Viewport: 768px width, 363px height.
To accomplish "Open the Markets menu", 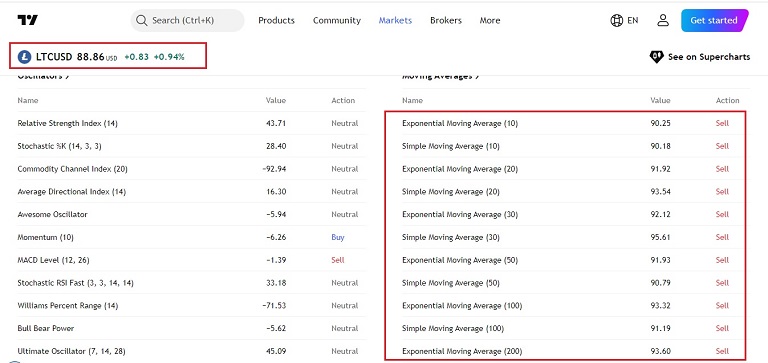I will coord(395,21).
